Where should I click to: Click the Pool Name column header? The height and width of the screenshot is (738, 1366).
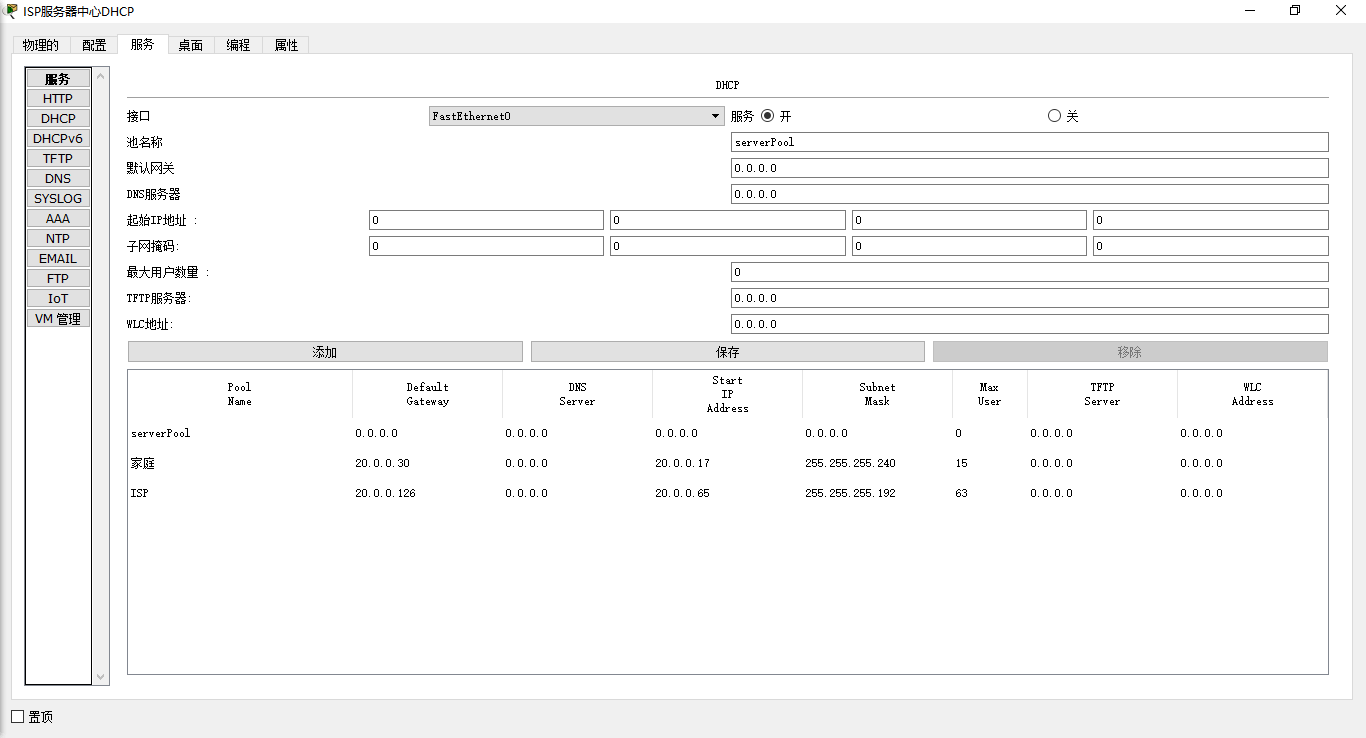240,394
